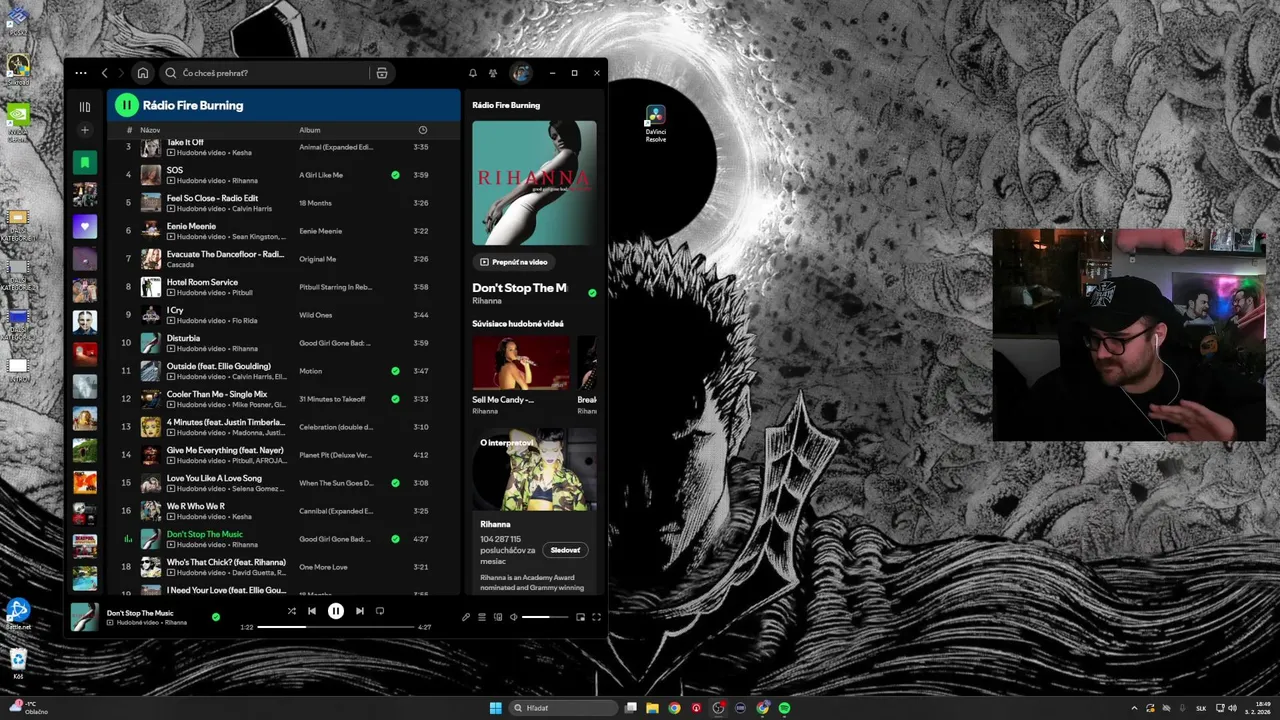Image resolution: width=1280 pixels, height=720 pixels.
Task: Open the user profile avatar menu
Action: point(521,73)
